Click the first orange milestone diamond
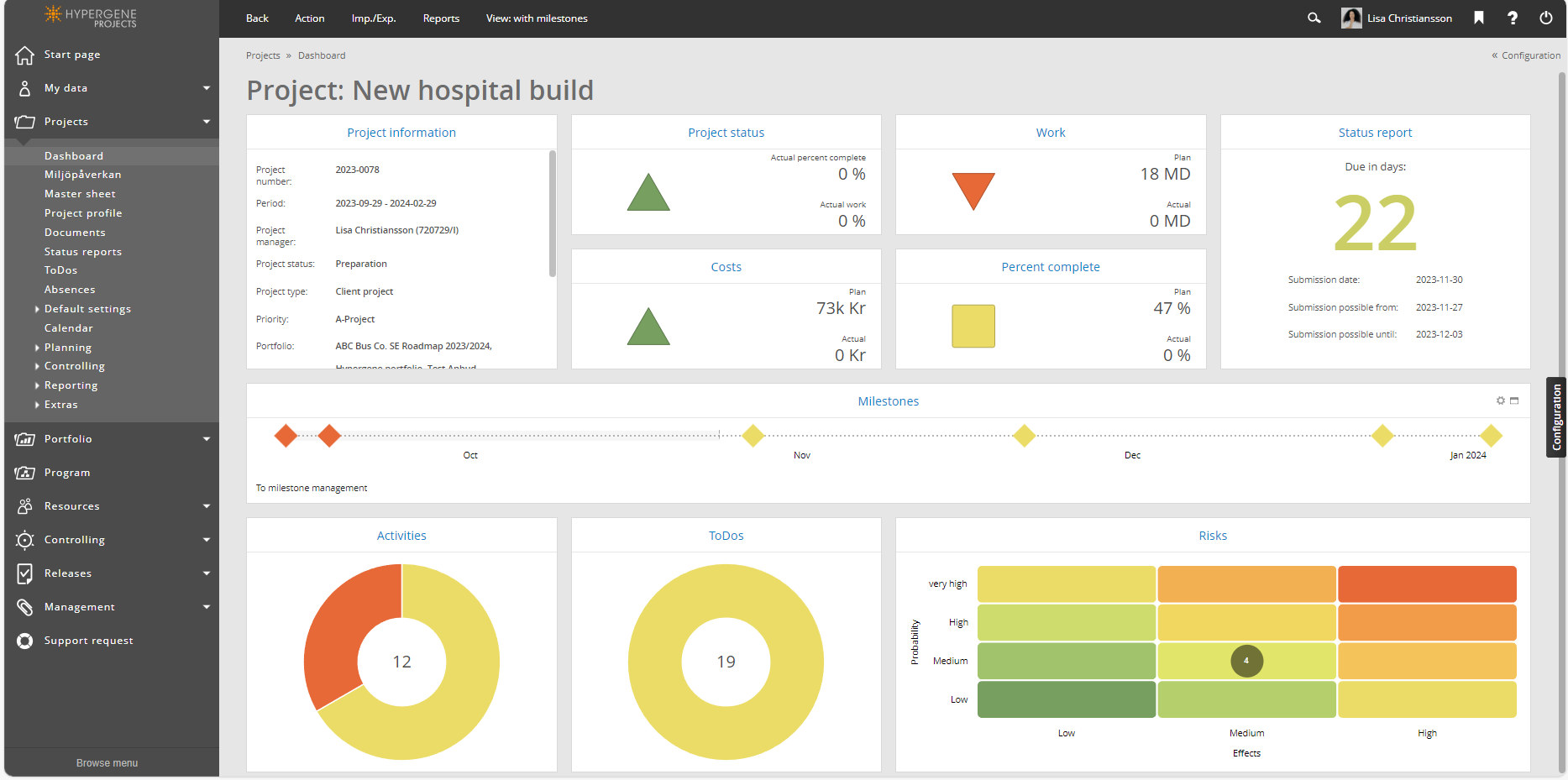This screenshot has width=1568, height=780. point(286,436)
